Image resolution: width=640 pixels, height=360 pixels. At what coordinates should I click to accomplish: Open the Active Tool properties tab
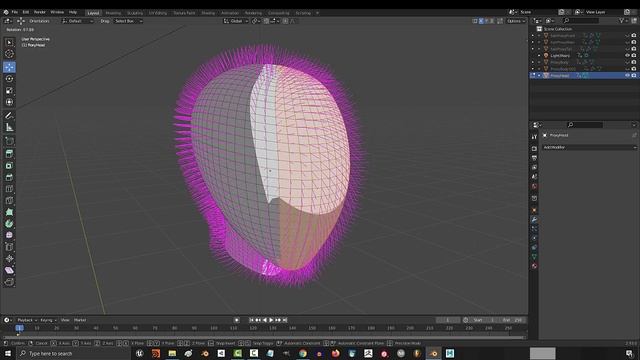click(x=534, y=137)
